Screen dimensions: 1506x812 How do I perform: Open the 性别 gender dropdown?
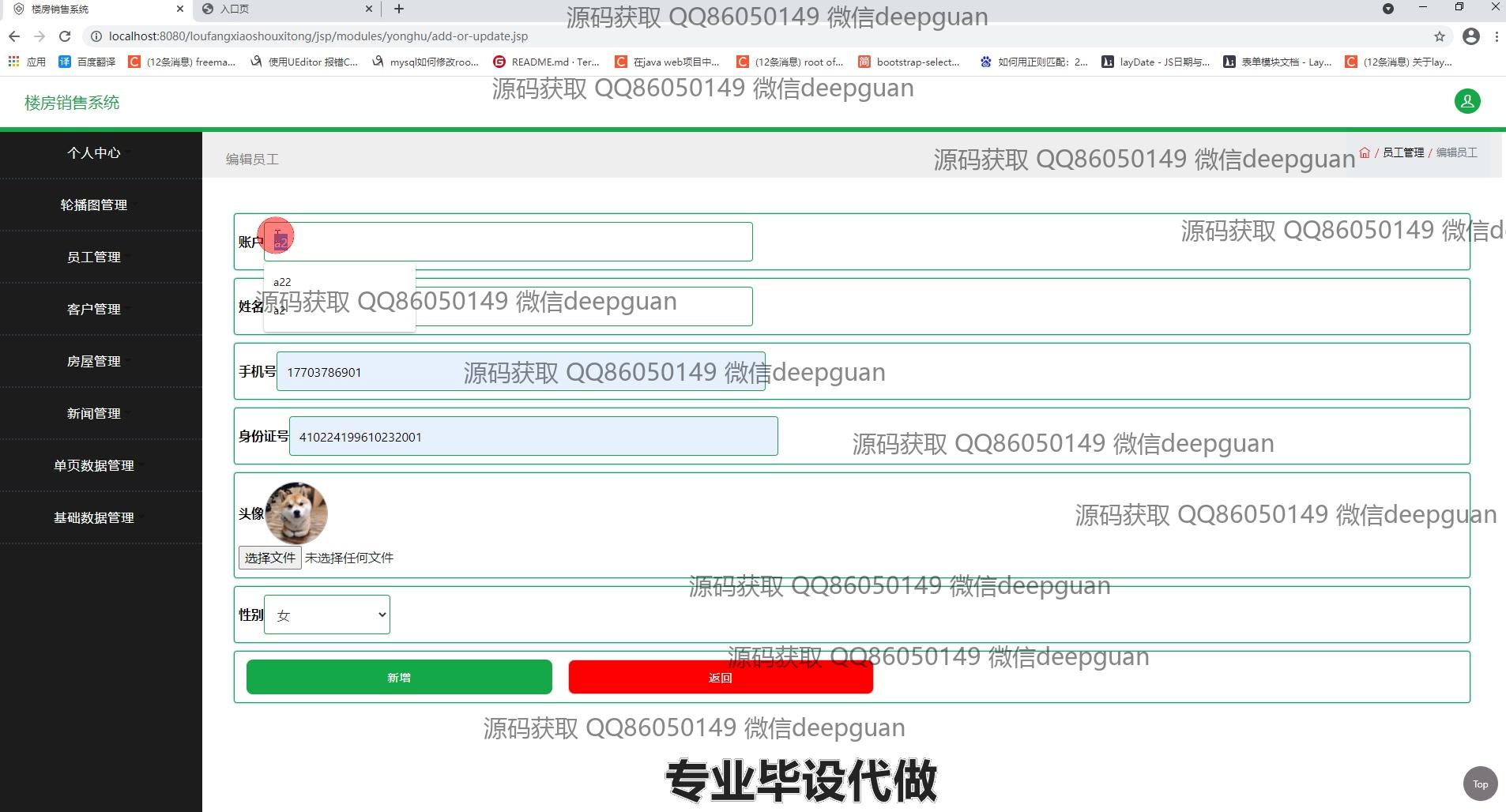(327, 615)
